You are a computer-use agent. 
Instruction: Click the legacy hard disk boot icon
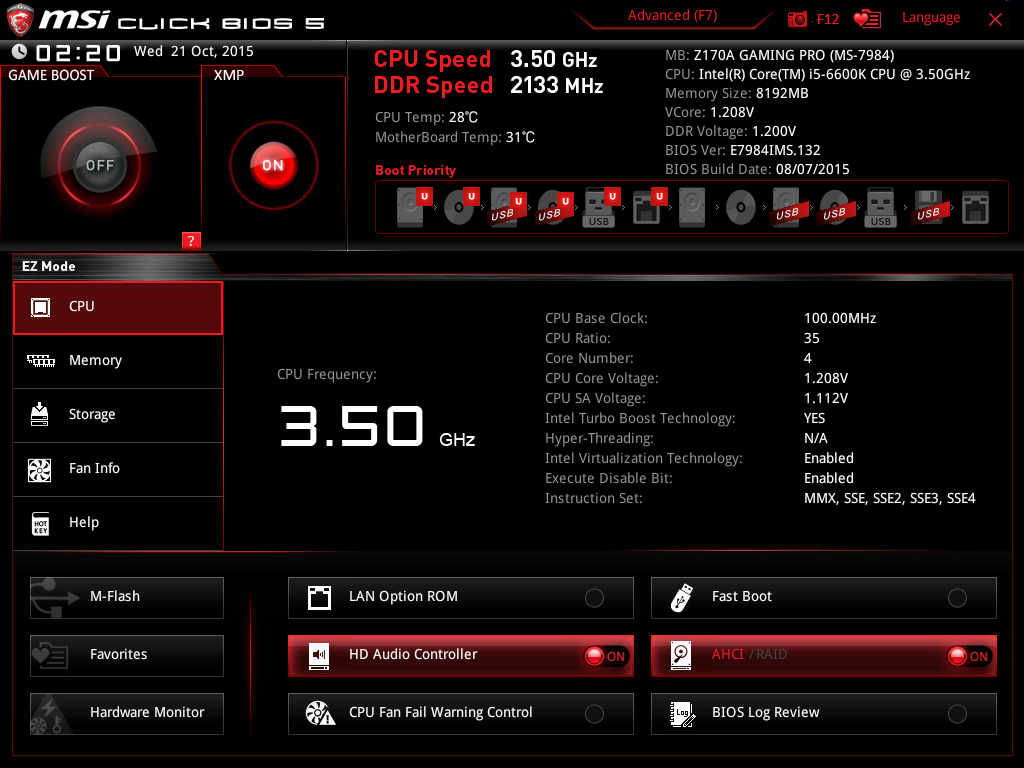(692, 207)
